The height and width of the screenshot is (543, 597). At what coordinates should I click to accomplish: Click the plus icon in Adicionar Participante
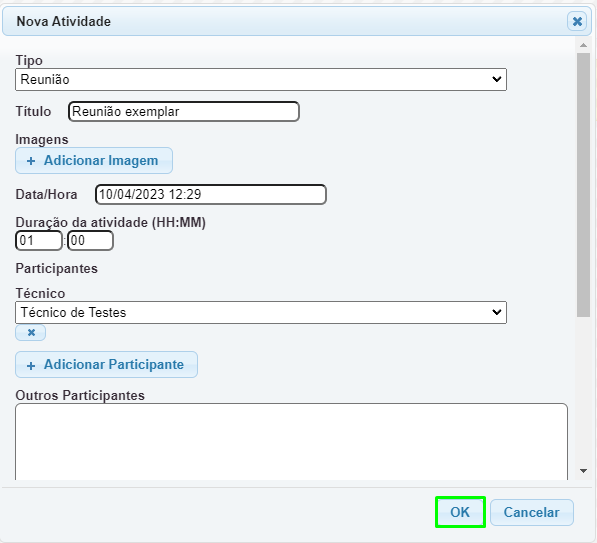(31, 366)
